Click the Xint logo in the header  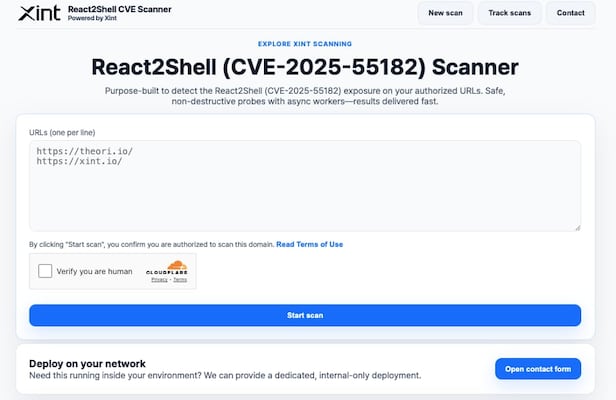coord(39,13)
